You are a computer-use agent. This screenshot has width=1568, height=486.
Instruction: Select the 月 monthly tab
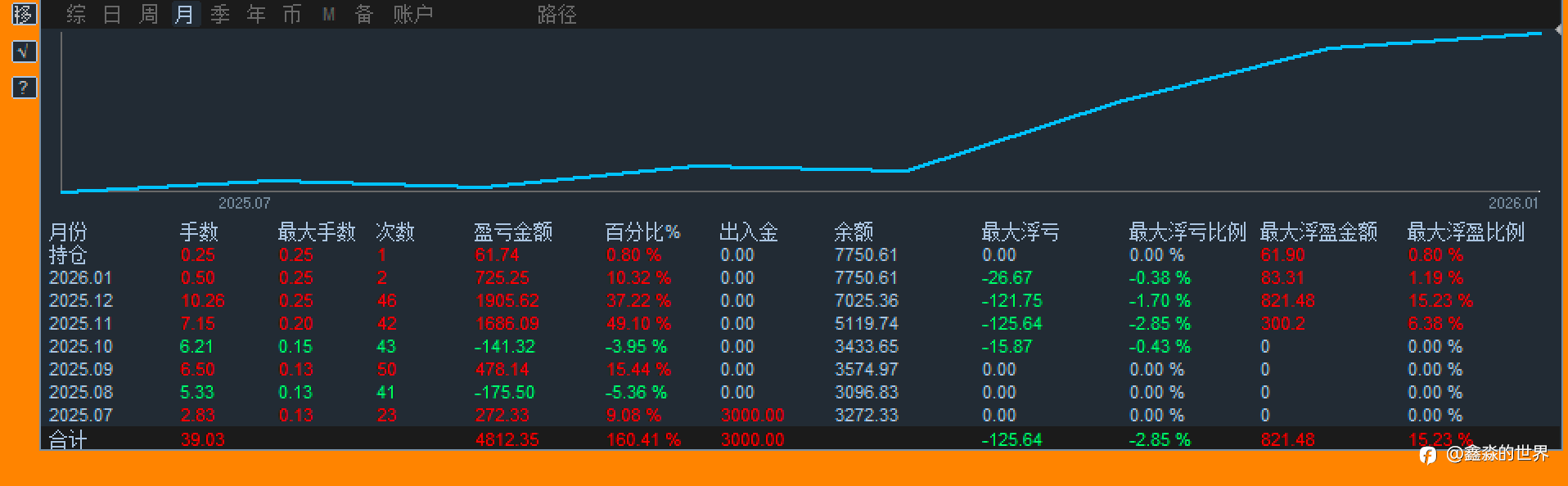(x=185, y=14)
